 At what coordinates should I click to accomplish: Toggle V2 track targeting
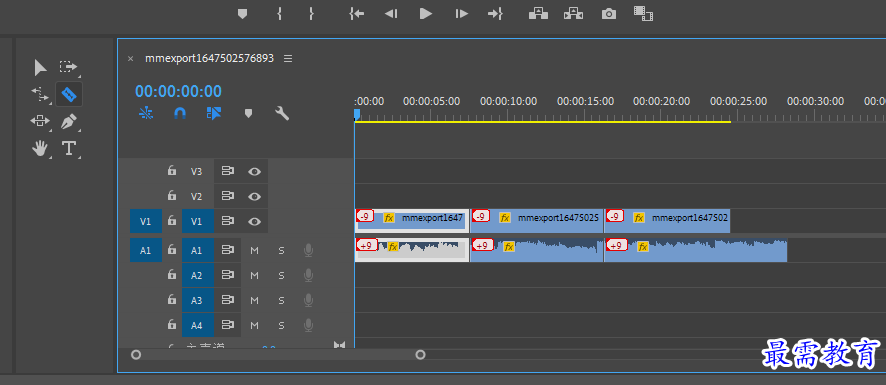(196, 197)
